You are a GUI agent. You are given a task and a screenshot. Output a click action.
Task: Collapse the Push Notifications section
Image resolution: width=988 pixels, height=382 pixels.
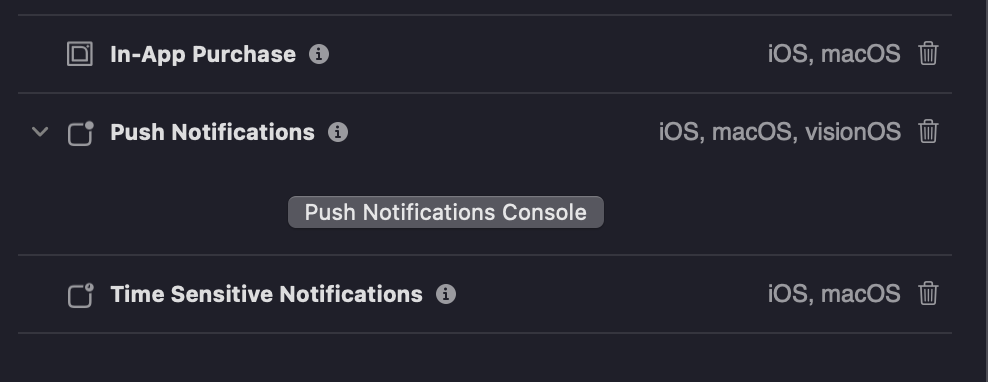tap(40, 132)
